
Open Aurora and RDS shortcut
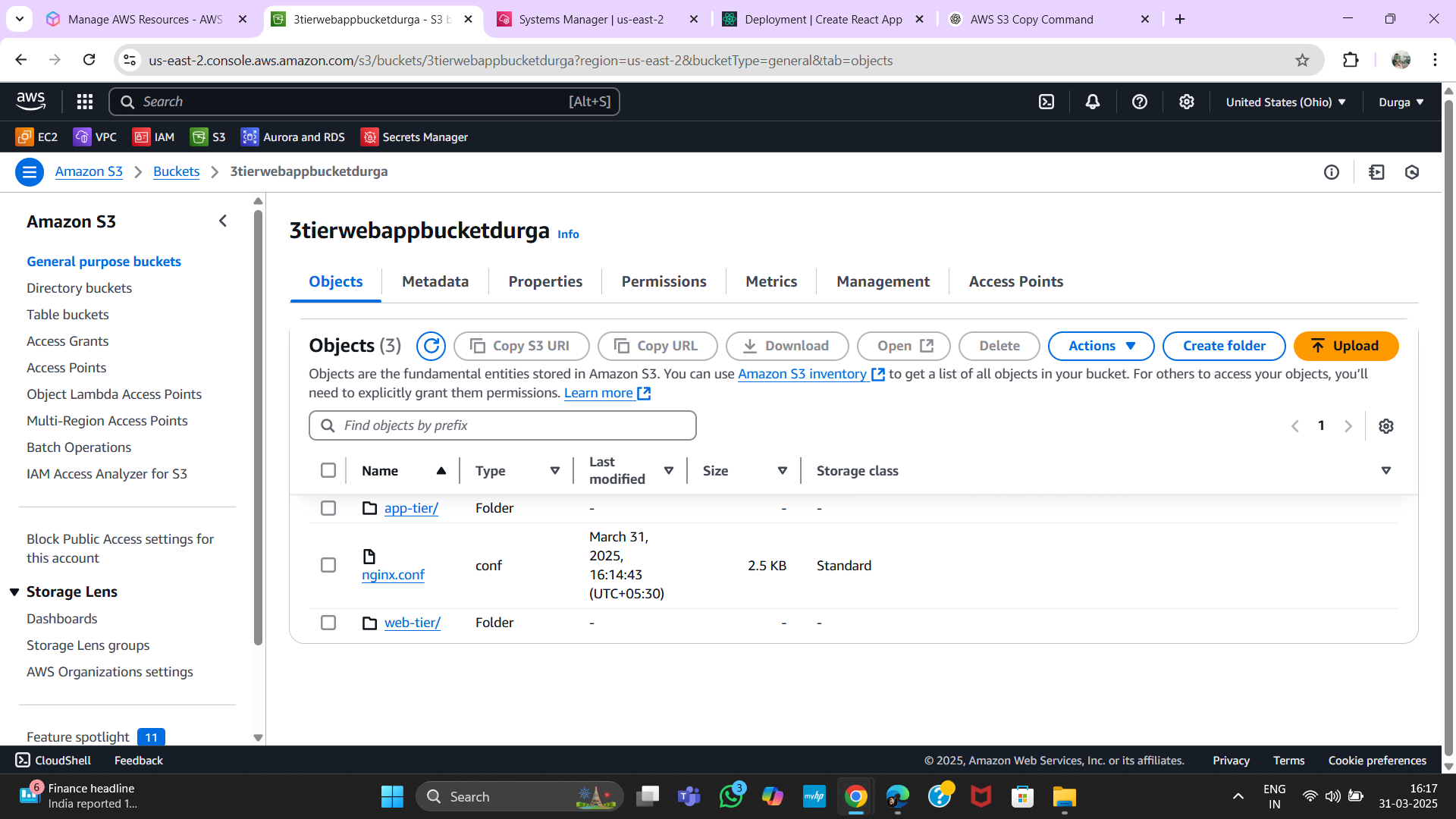(x=293, y=137)
